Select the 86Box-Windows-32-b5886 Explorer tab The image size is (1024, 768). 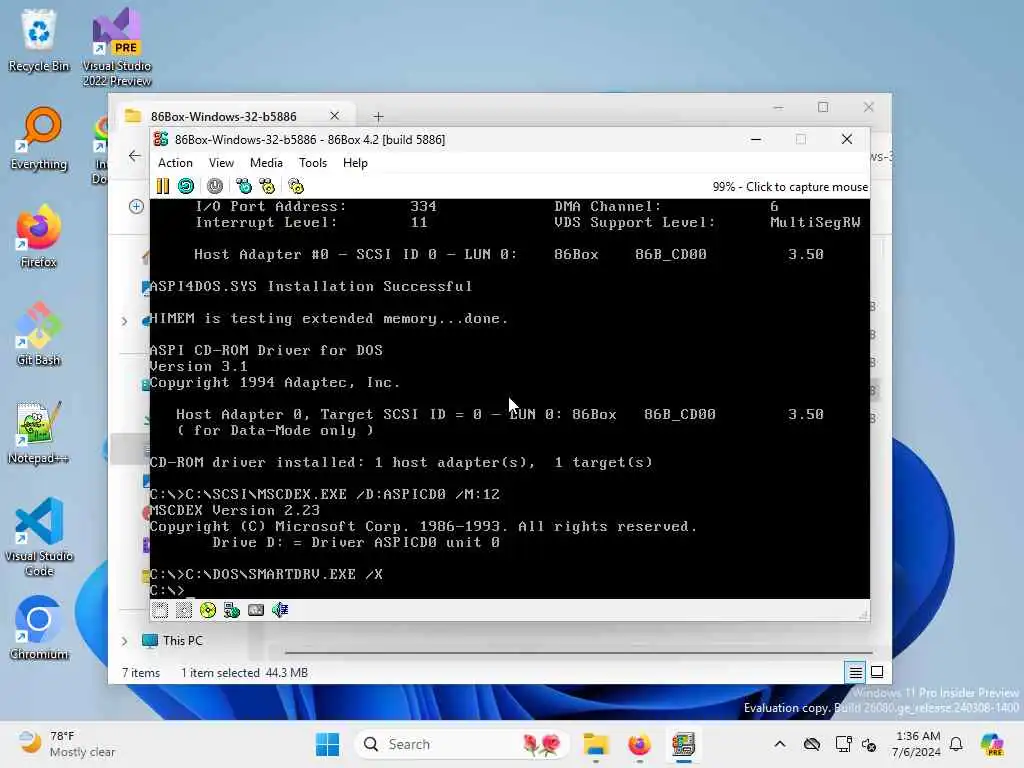pos(223,116)
